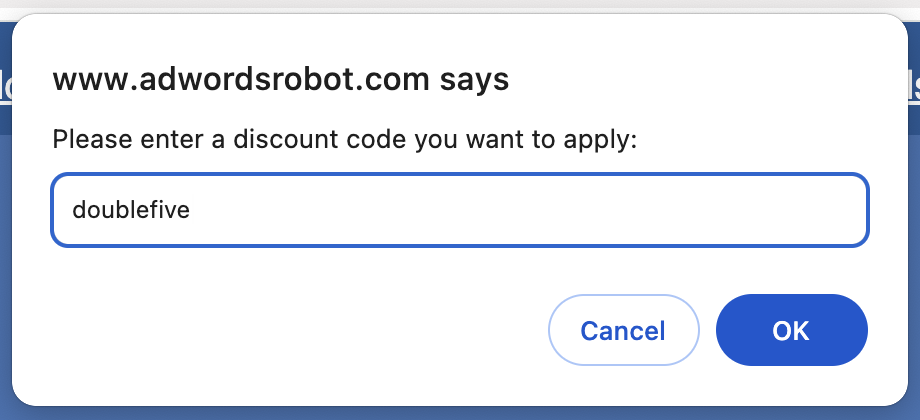Click the "www.adwordsrobot.com says" dialog title
The image size is (920, 420).
(281, 78)
